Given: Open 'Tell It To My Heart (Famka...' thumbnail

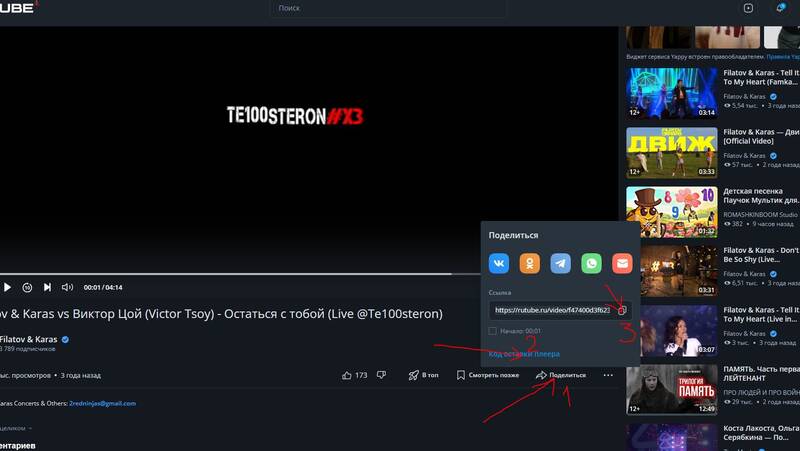Looking at the screenshot, I should click(x=671, y=93).
